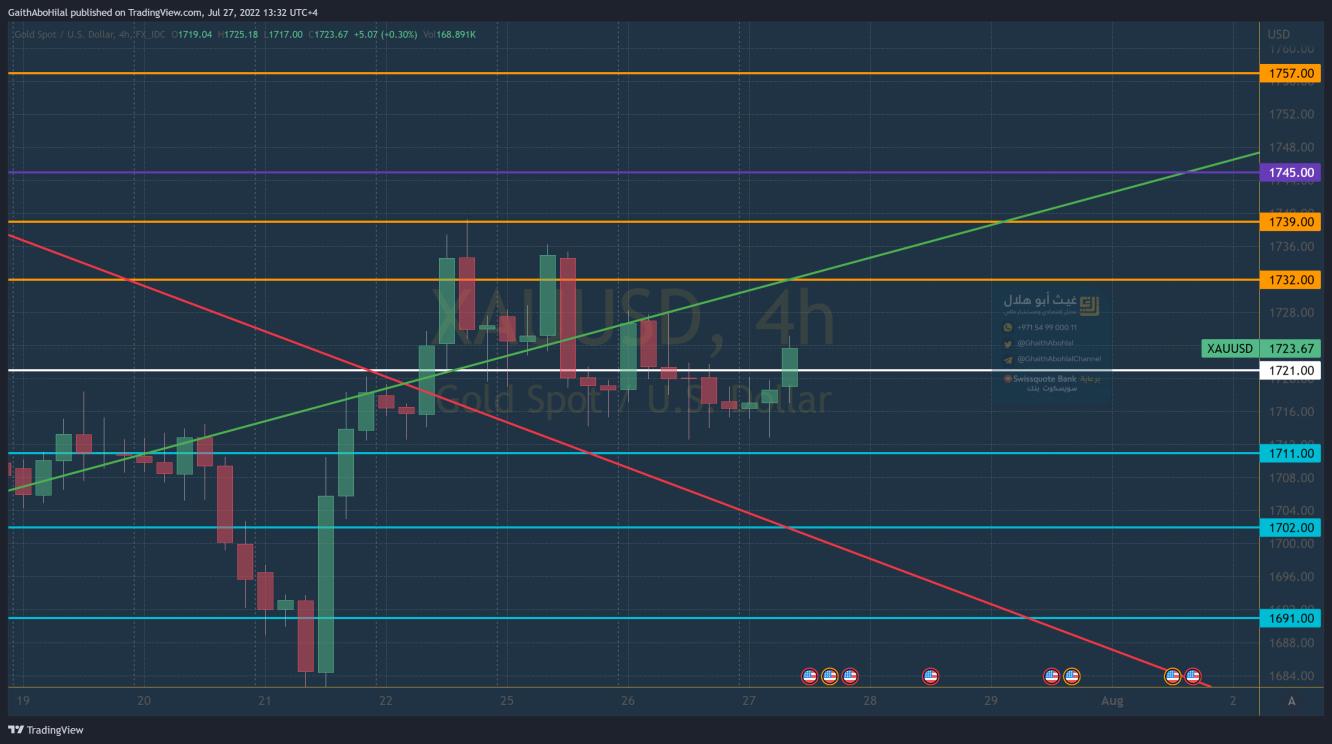Click the 1736.00 tick on the price axis
Image resolution: width=1332 pixels, height=744 pixels.
1290,246
